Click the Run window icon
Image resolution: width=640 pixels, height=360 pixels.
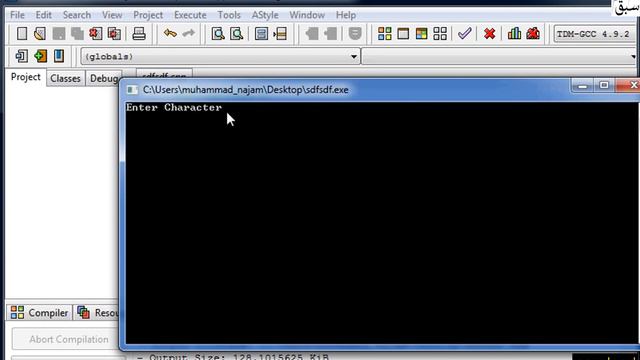pos(403,33)
